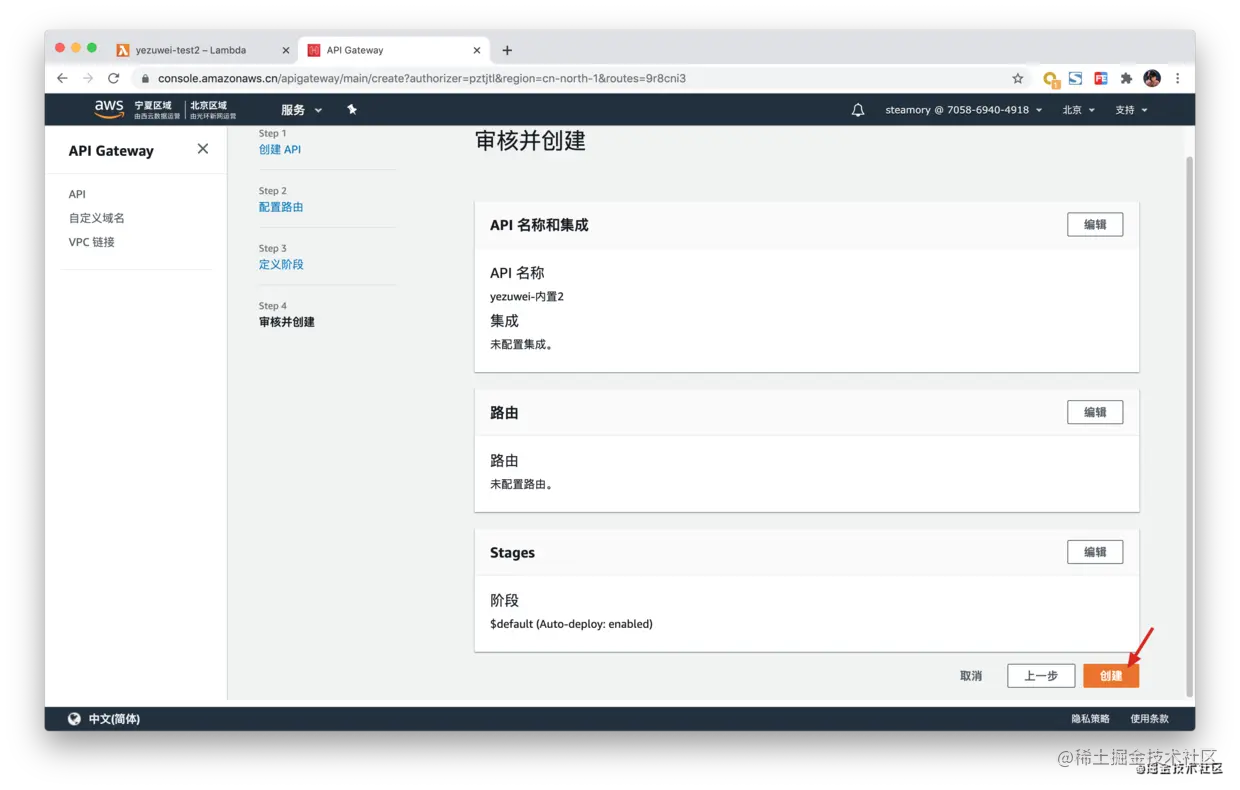1240x790 pixels.
Task: Close the API Gateway side panel
Action: tap(203, 149)
